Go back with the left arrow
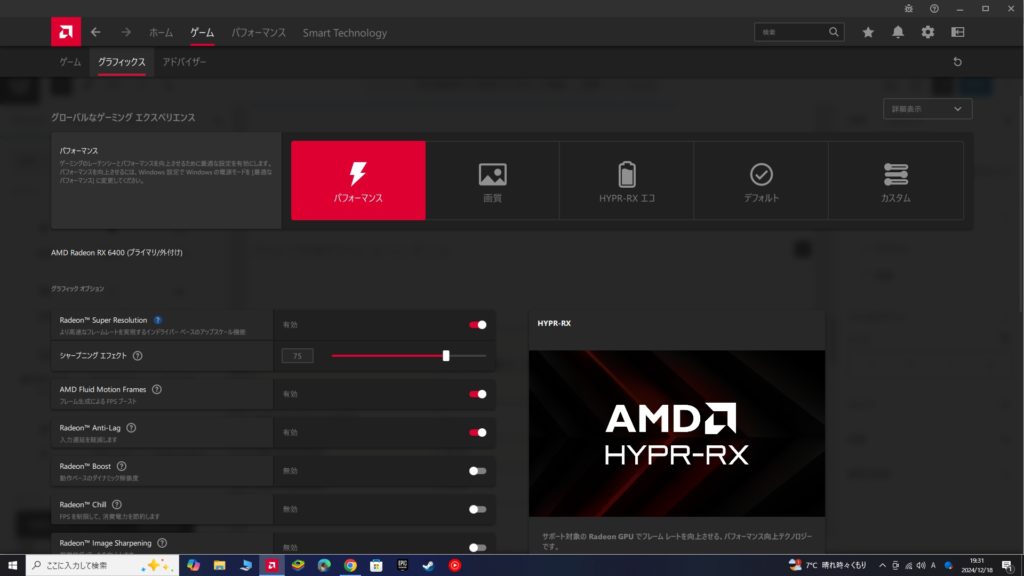1024x576 pixels. [x=96, y=32]
